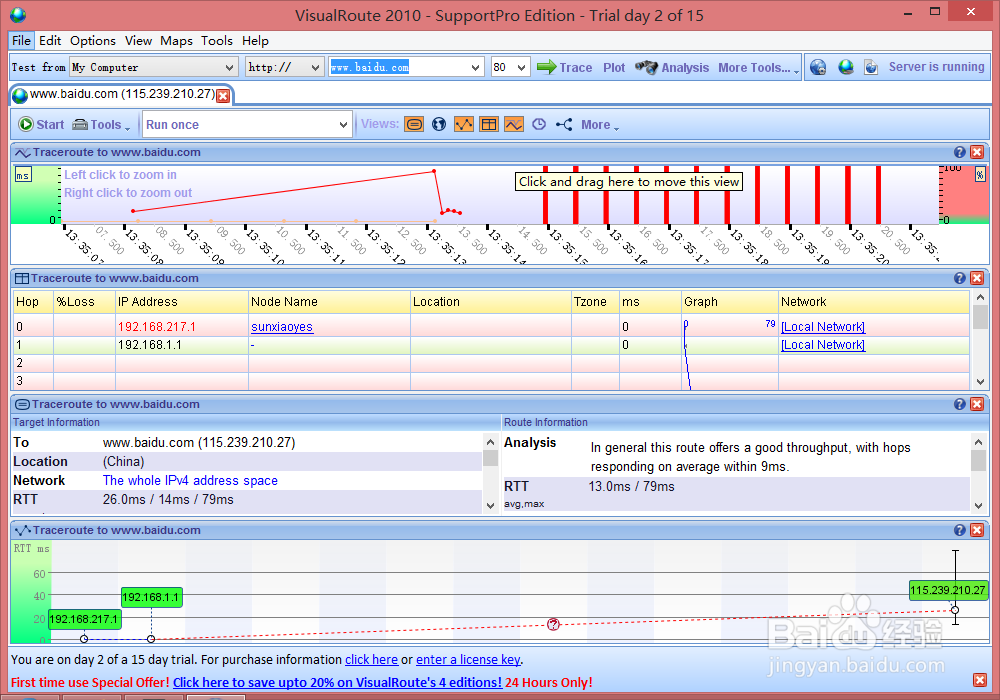Viewport: 1000px width, 700px height.
Task: Open the Tools toolbox dropdown
Action: (x=101, y=125)
